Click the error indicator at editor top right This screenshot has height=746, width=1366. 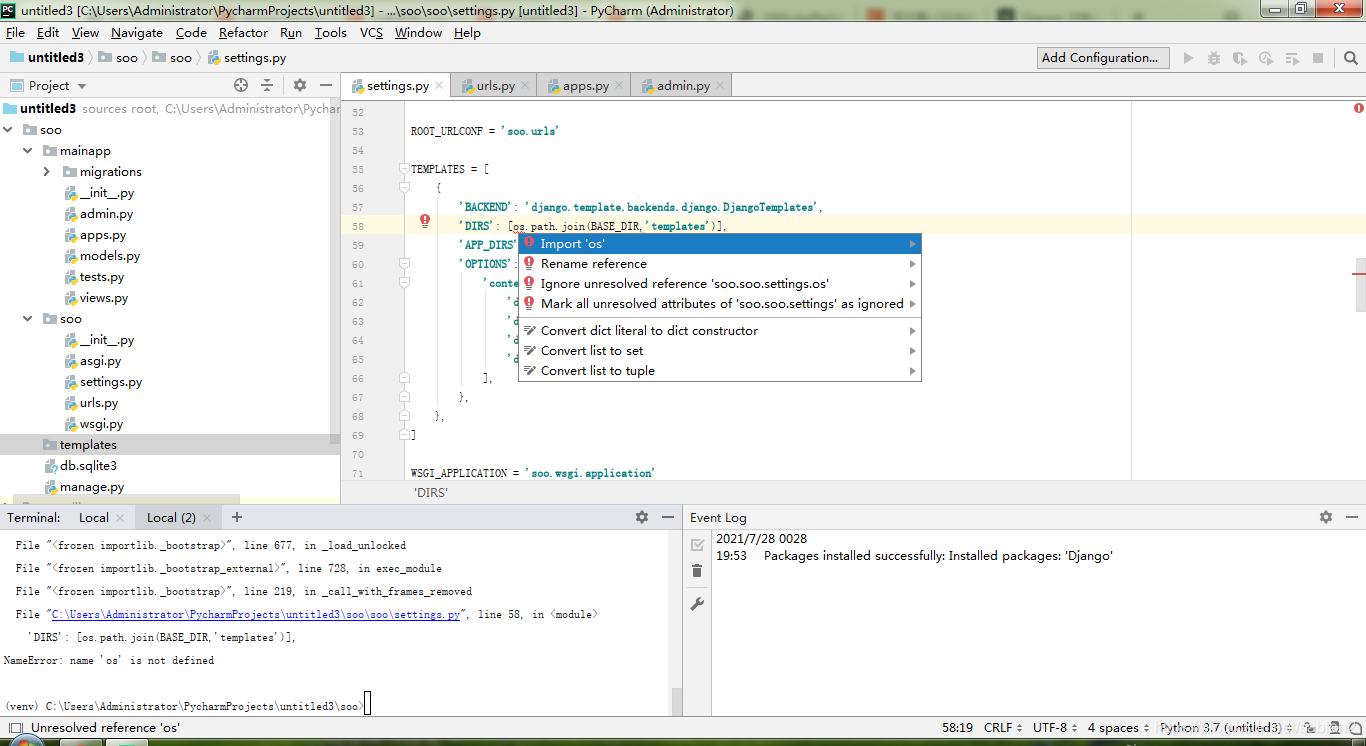coord(1359,108)
